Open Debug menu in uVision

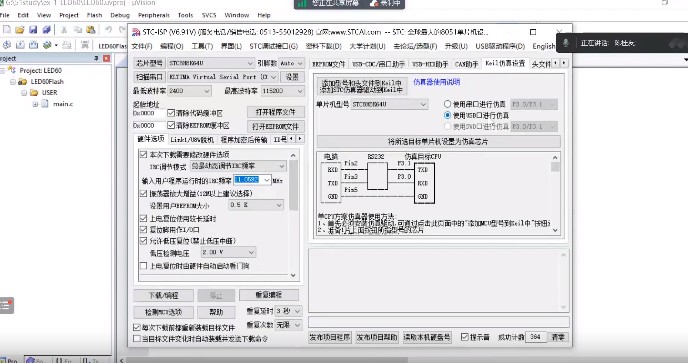[x=120, y=15]
